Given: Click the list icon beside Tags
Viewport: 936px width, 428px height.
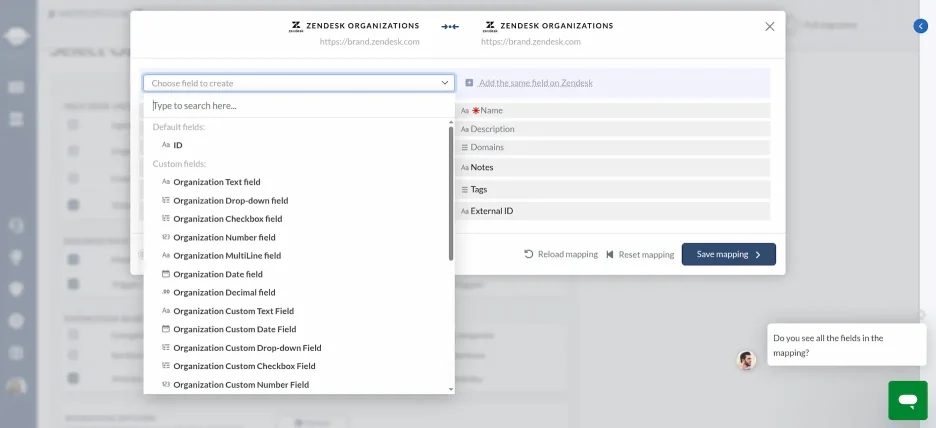Looking at the screenshot, I should coord(464,190).
